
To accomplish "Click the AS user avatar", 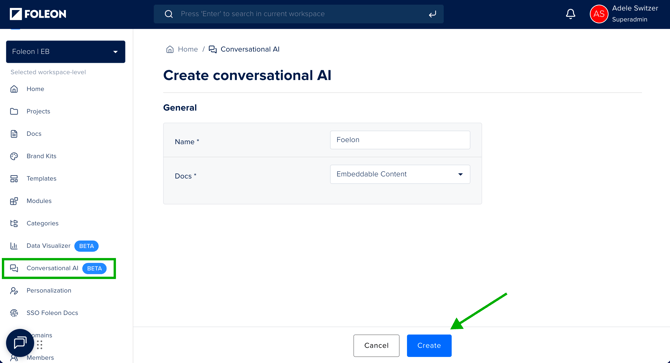I will tap(599, 14).
